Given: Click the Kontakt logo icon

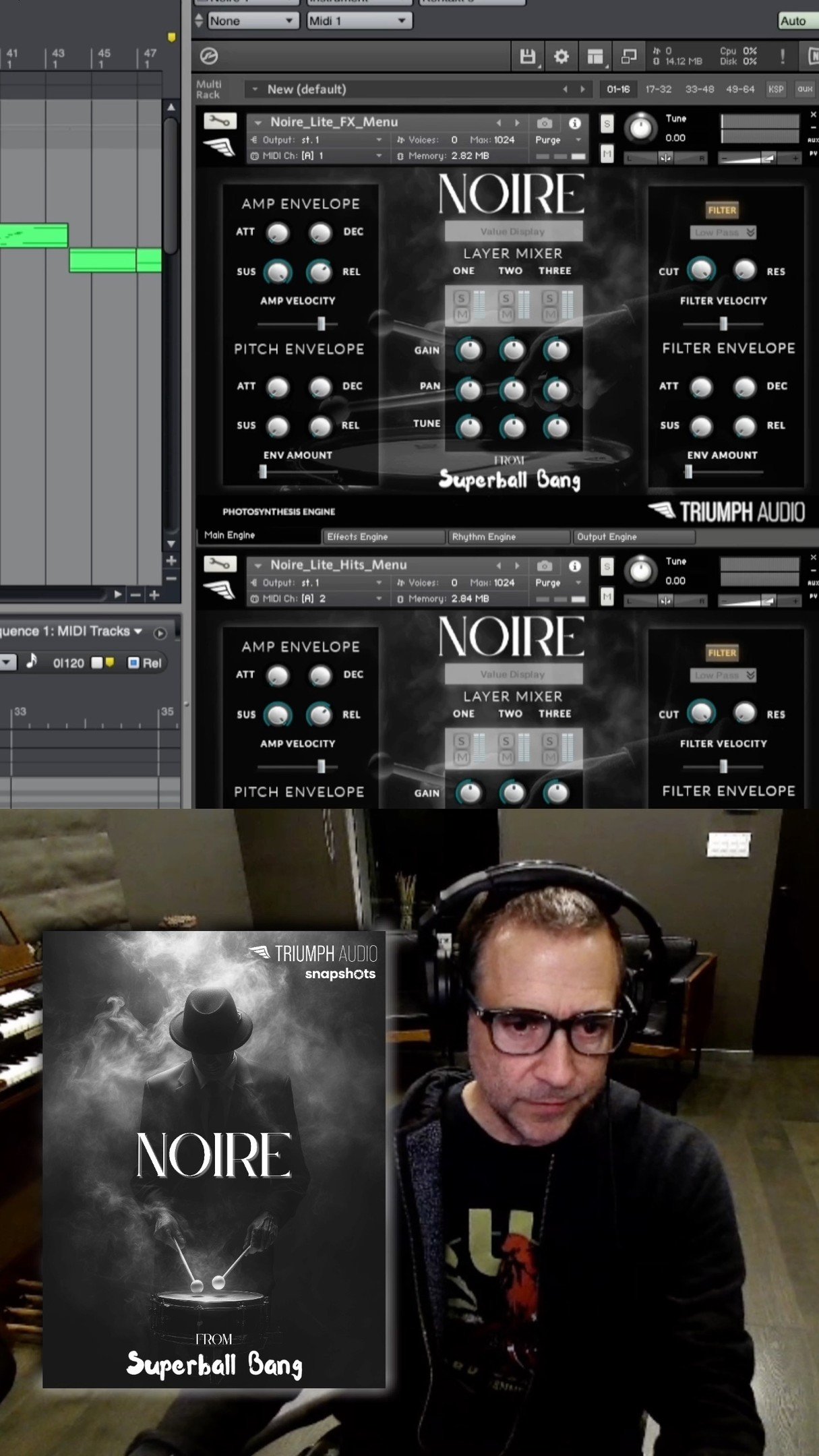Looking at the screenshot, I should point(209,57).
